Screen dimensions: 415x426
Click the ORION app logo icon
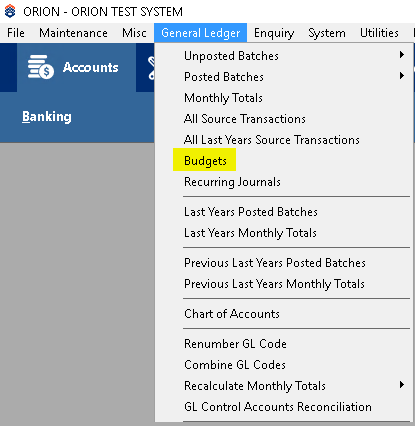10,11
